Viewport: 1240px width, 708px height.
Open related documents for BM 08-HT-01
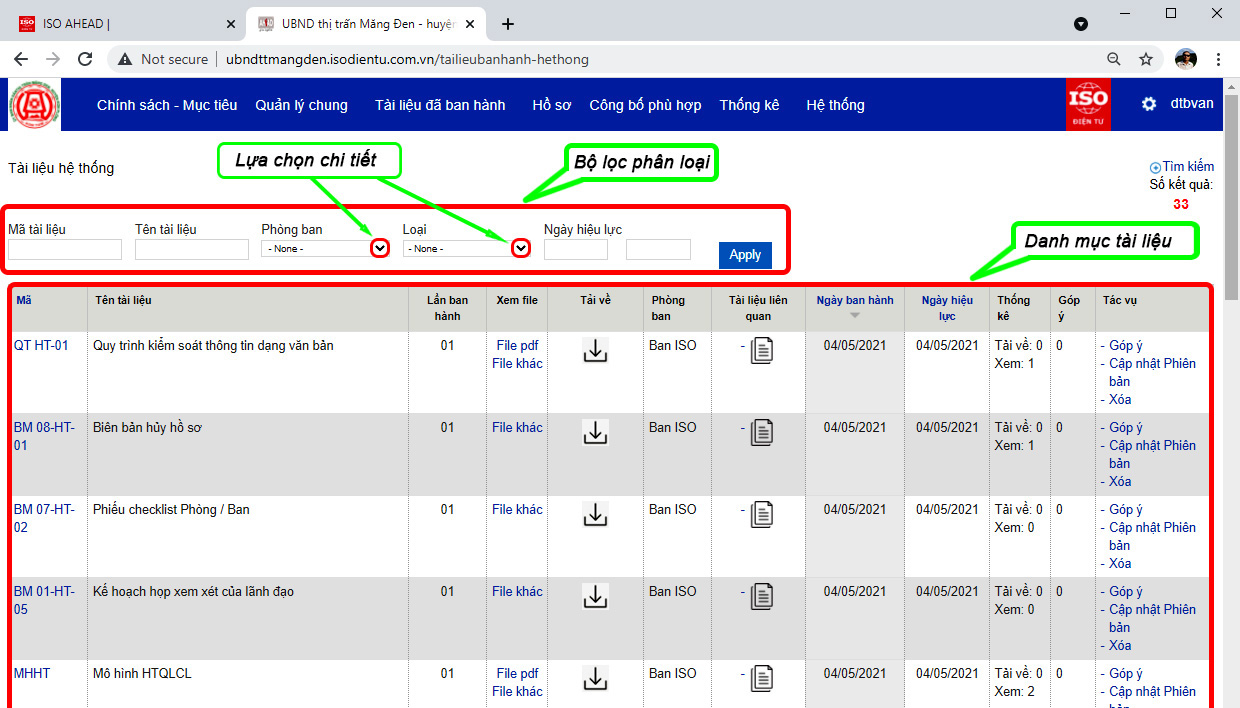tap(762, 432)
